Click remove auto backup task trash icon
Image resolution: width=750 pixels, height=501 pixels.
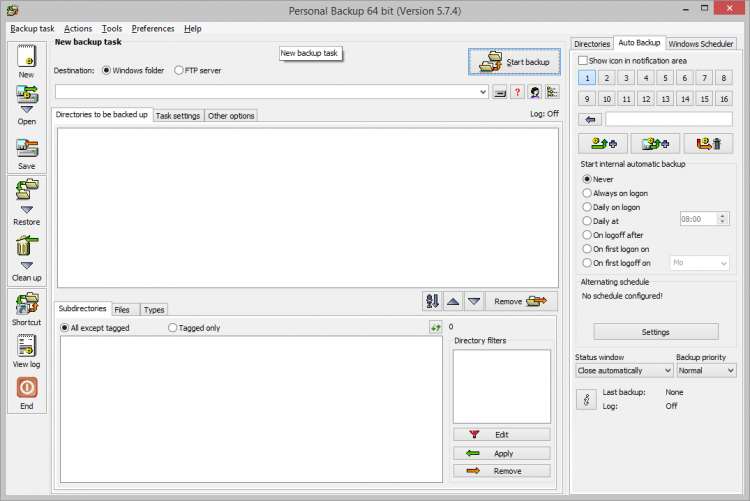pos(708,144)
